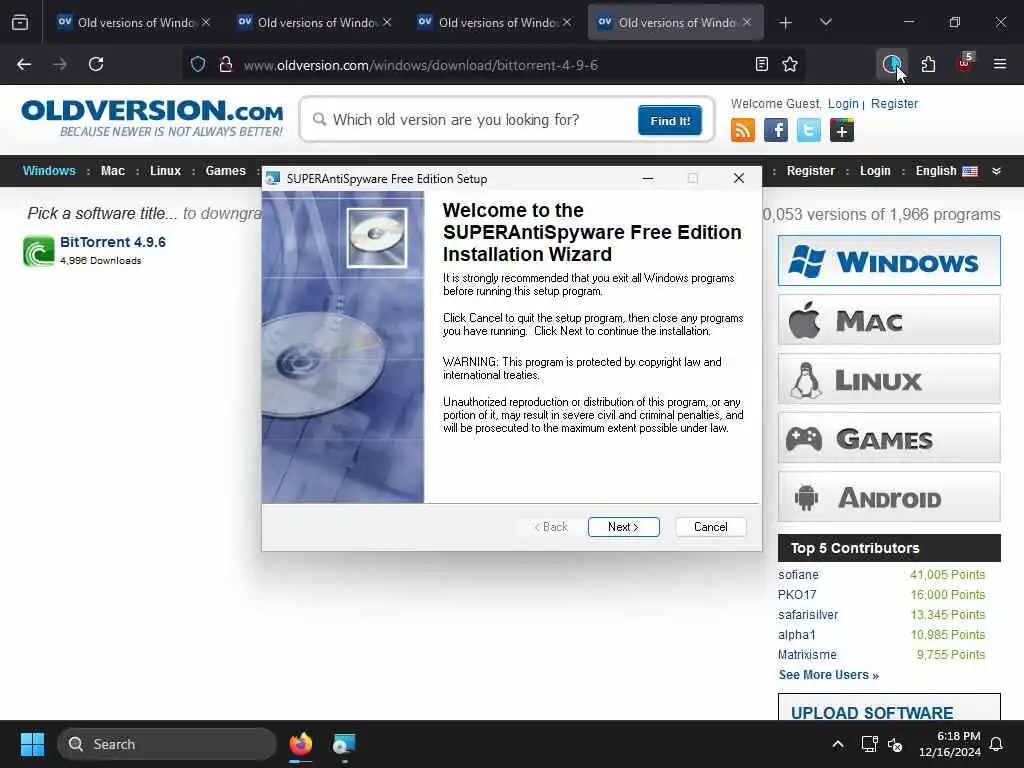Reload the page with the refresh icon

[96, 64]
